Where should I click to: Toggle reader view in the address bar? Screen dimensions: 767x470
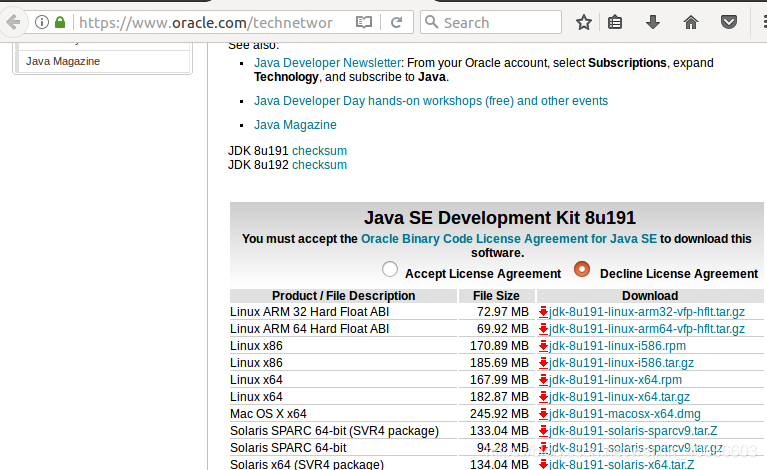364,22
